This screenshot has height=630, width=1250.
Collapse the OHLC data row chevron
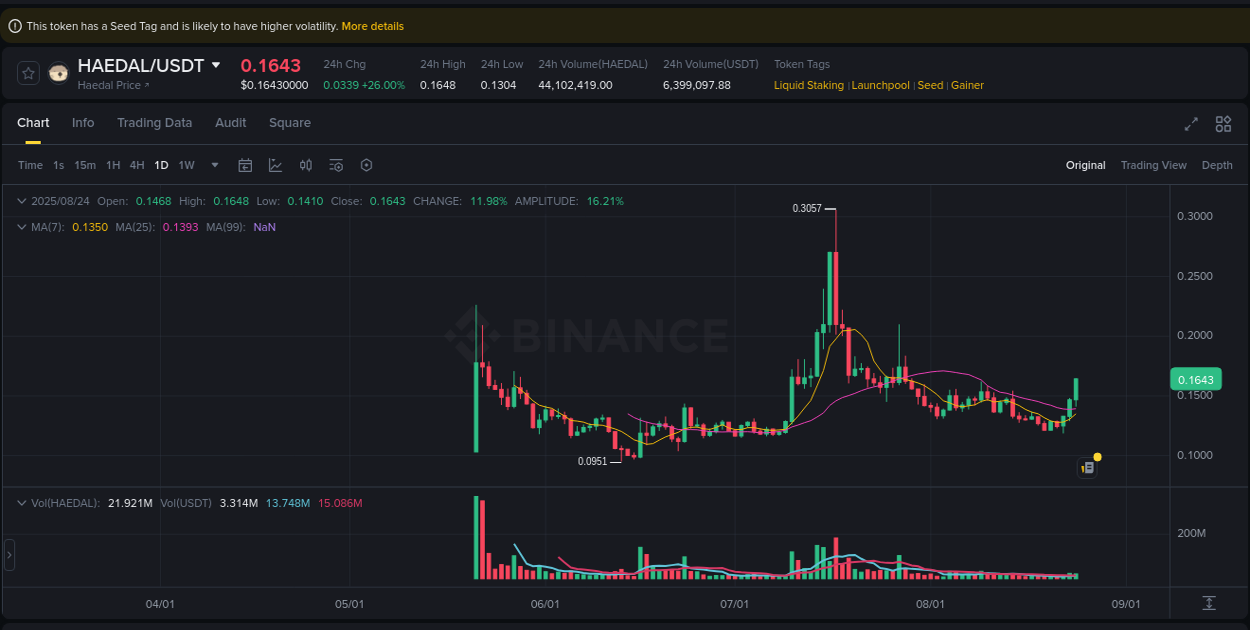20,201
